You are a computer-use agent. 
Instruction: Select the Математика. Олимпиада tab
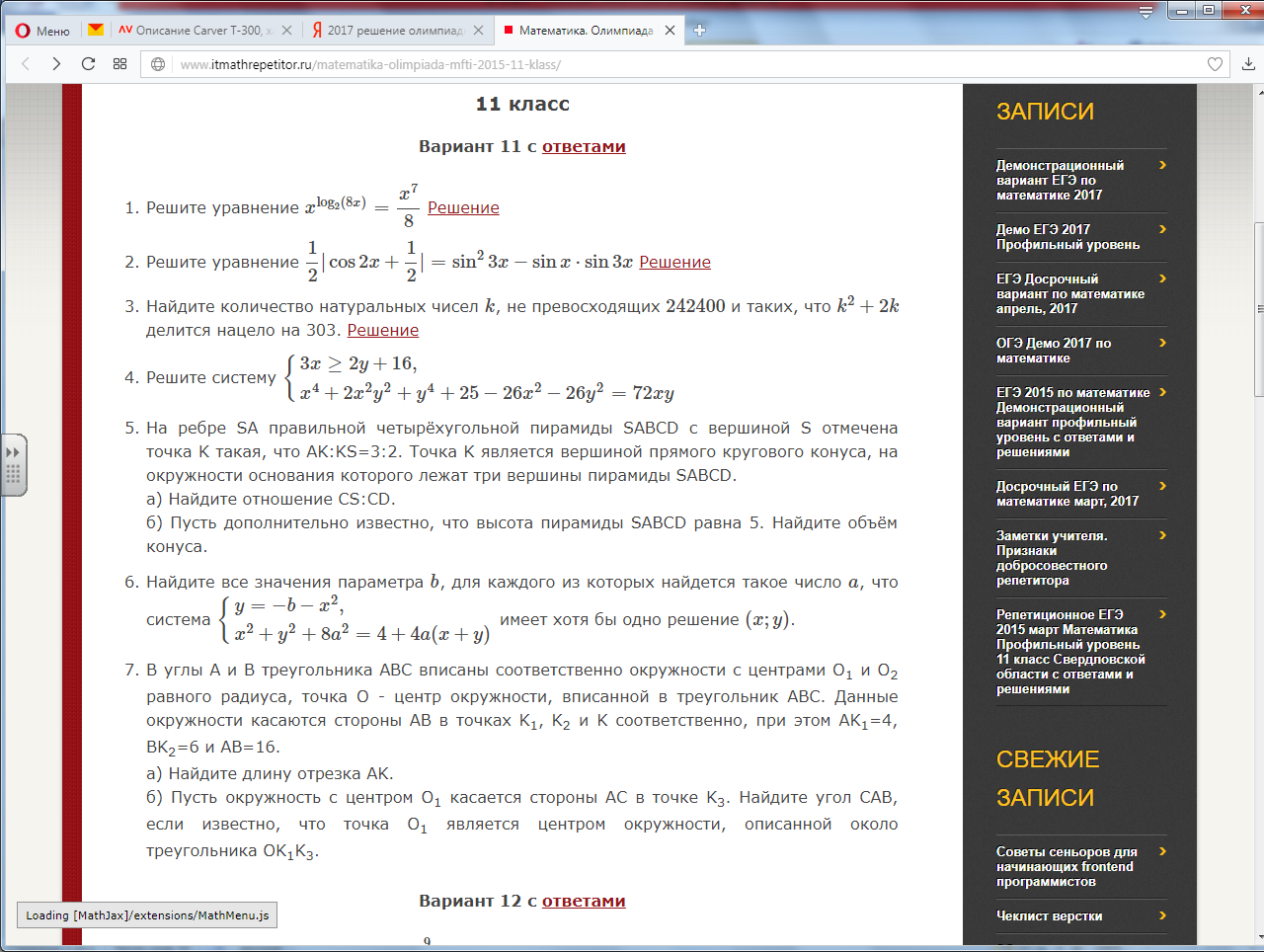coord(586,31)
